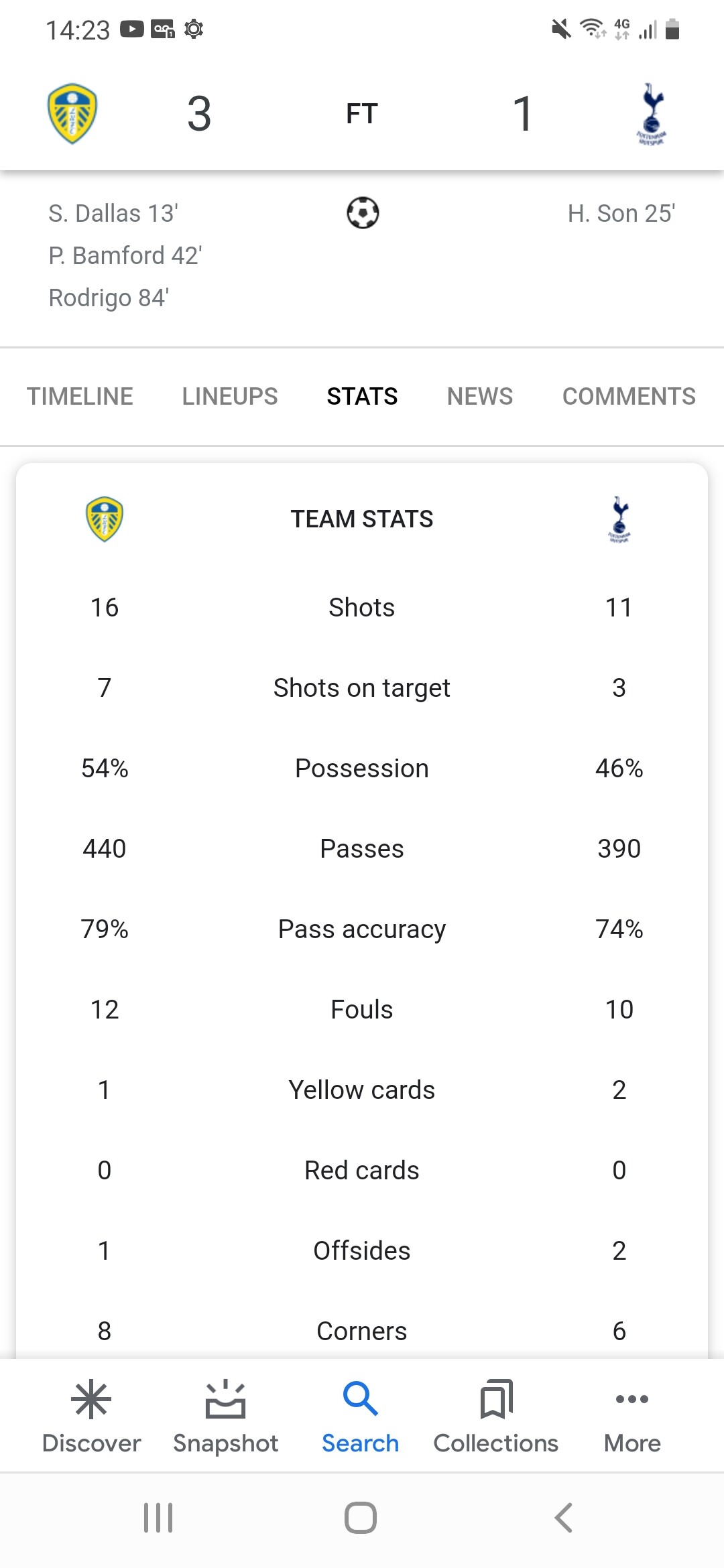This screenshot has height=1568, width=724.
Task: Tap the Tottenham crest in score header
Action: (652, 114)
